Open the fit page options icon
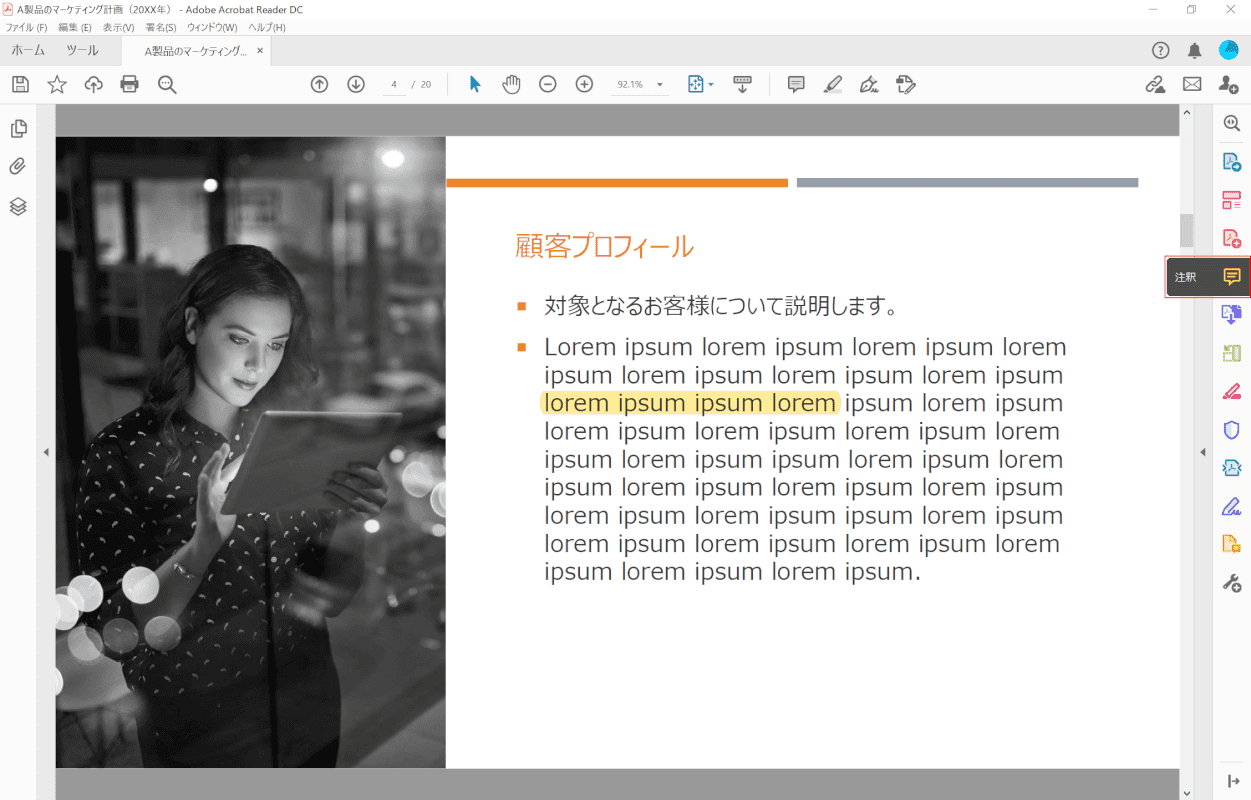Image resolution: width=1251 pixels, height=800 pixels. 700,84
